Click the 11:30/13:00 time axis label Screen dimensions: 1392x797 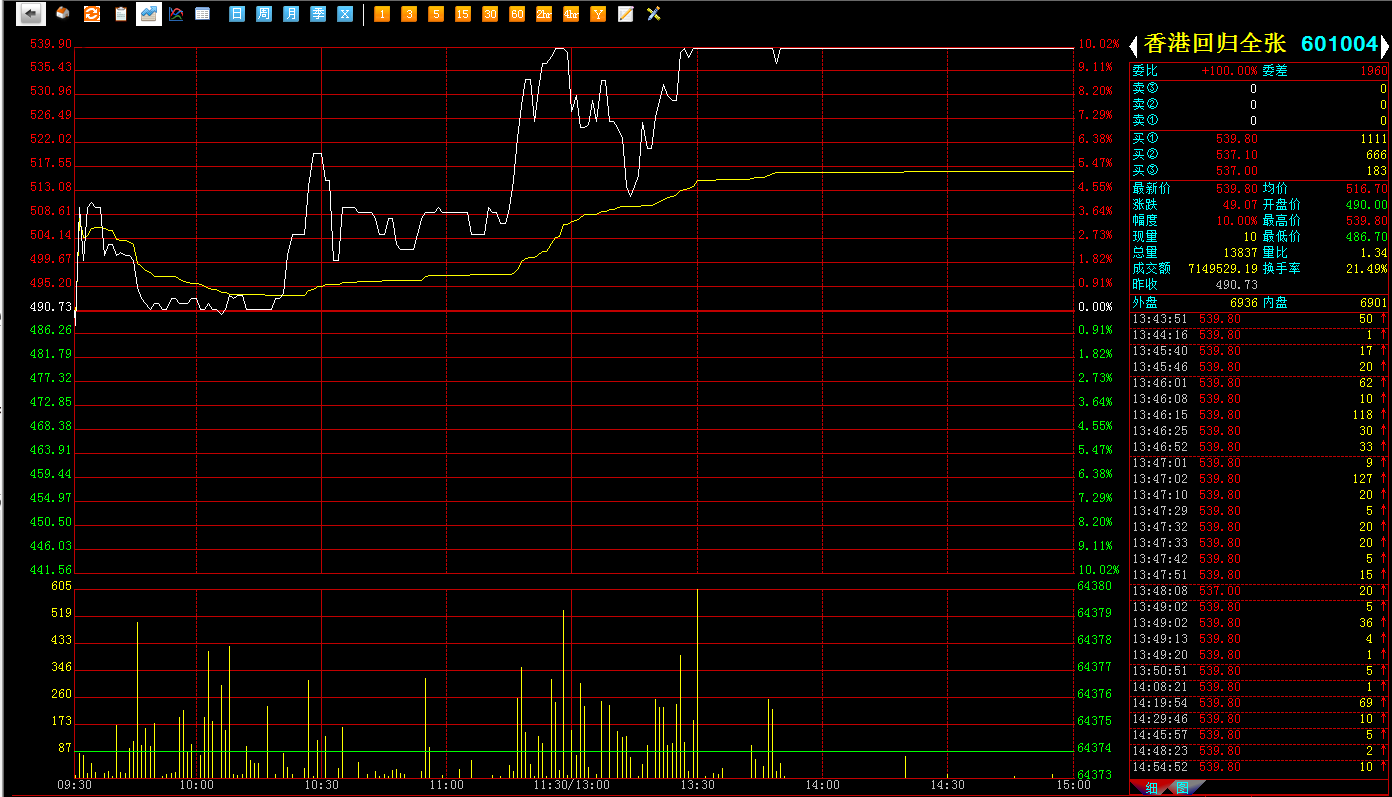[571, 786]
